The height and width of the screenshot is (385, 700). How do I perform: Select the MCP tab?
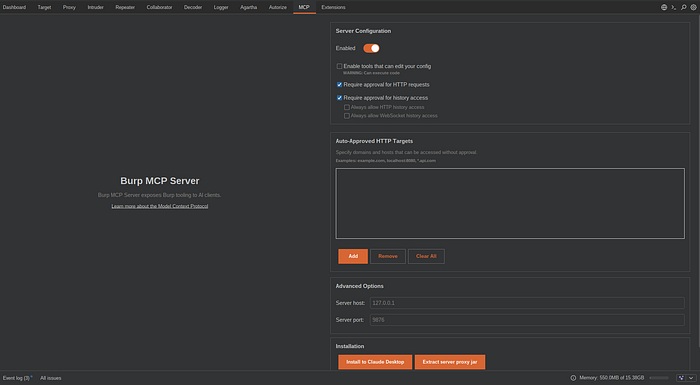pyautogui.click(x=304, y=7)
